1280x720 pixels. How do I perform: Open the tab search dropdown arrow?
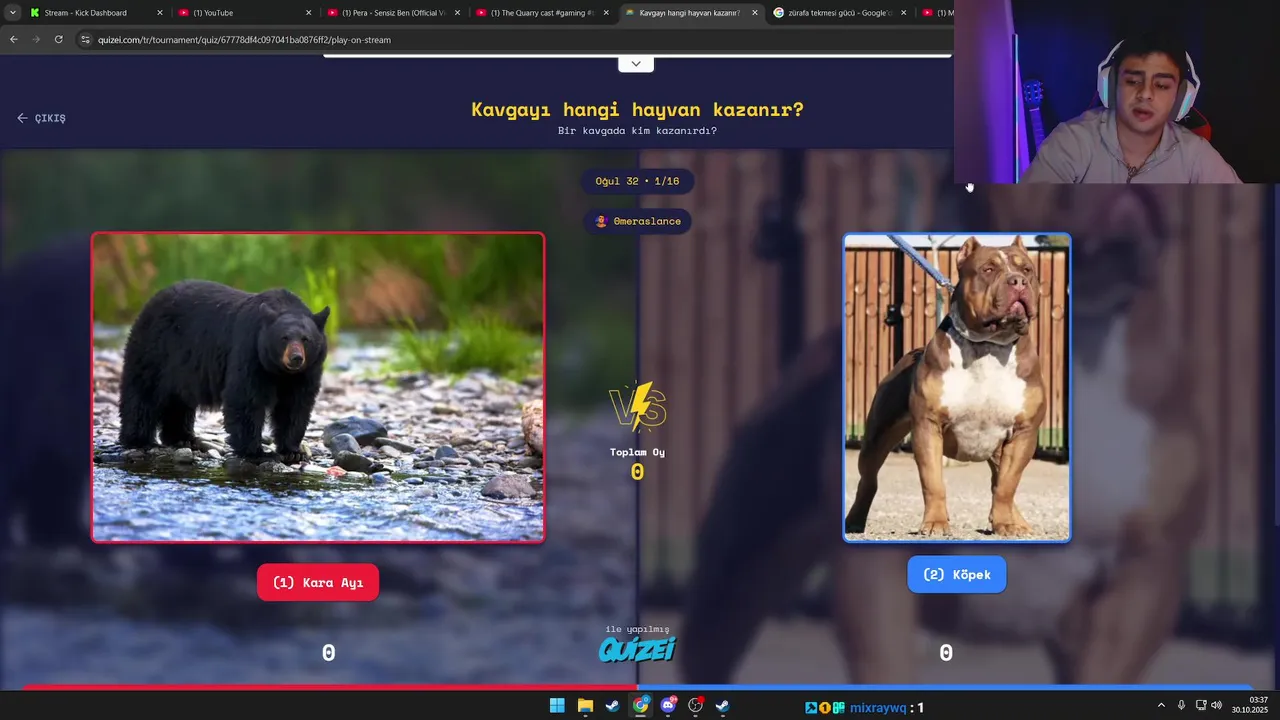(12, 13)
